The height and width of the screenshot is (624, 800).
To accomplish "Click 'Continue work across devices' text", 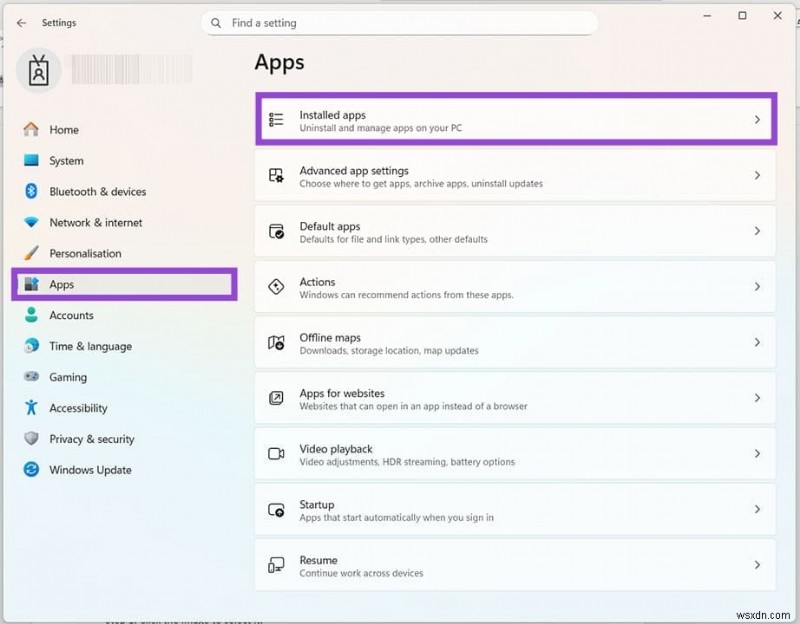I will coord(361,573).
